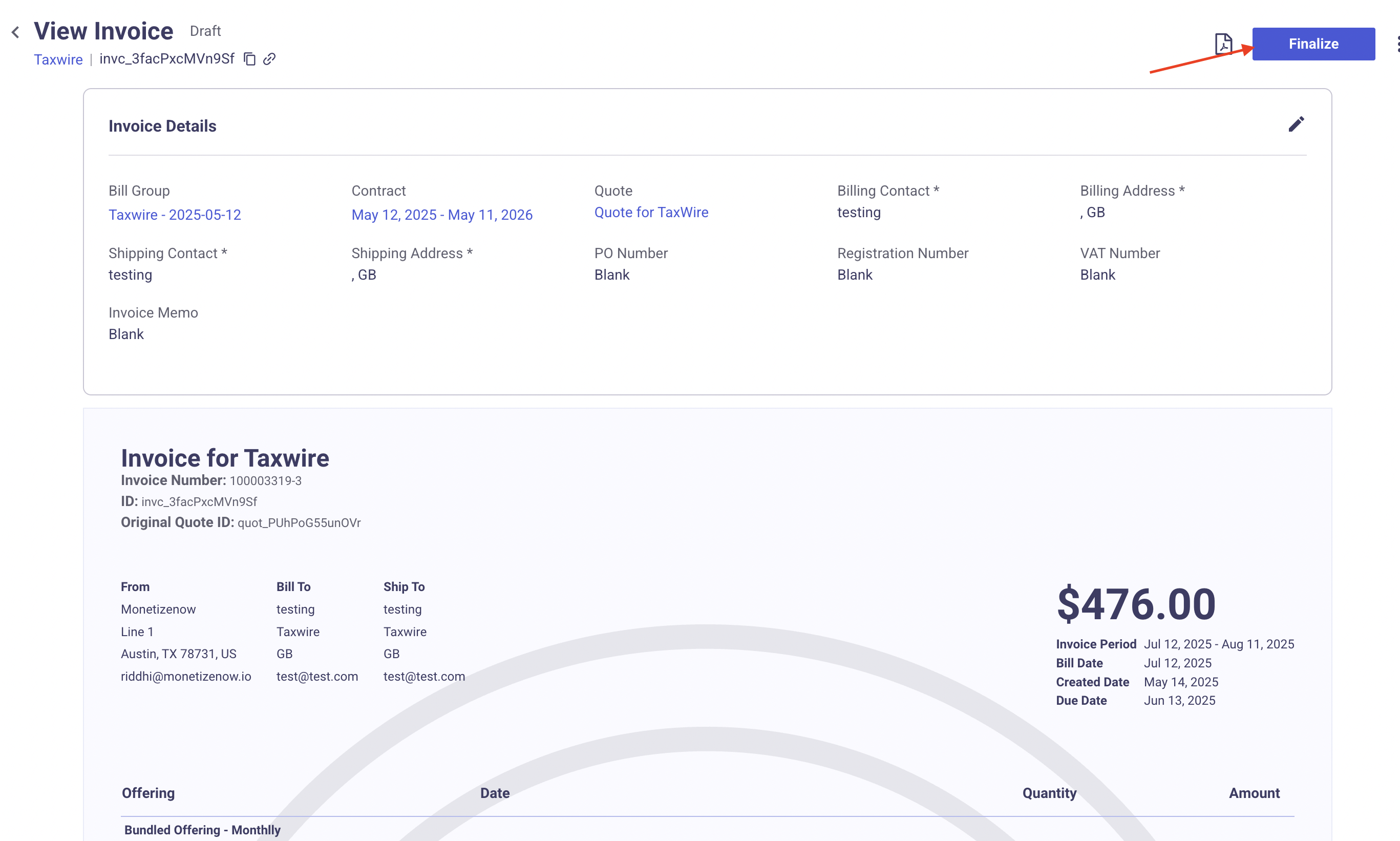Click the invoice ID text invc_3facPxcMVn9Sf
The height and width of the screenshot is (841, 1400).
pos(166,59)
